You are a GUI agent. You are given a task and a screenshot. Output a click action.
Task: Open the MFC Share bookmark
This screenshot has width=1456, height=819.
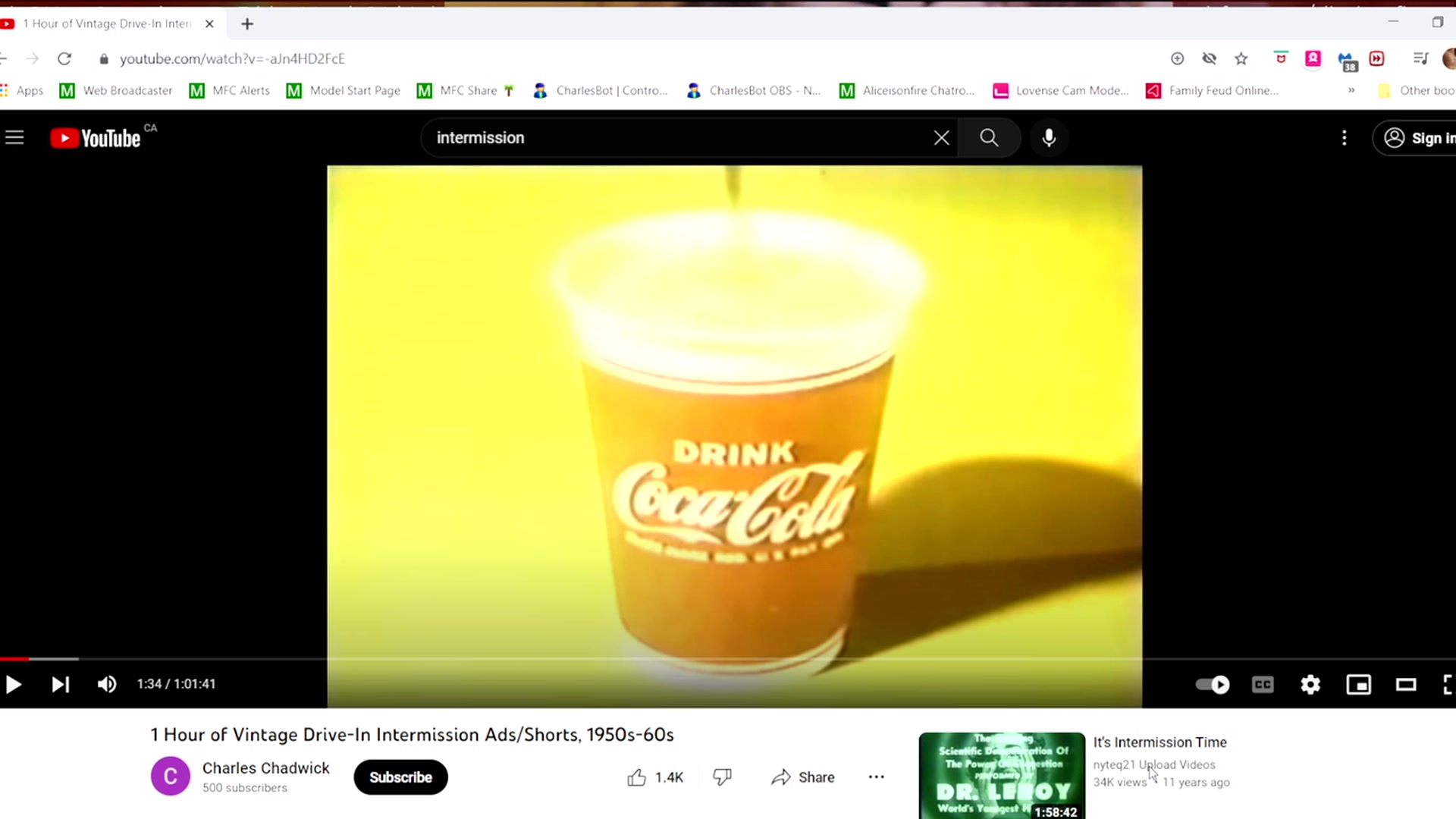(466, 90)
